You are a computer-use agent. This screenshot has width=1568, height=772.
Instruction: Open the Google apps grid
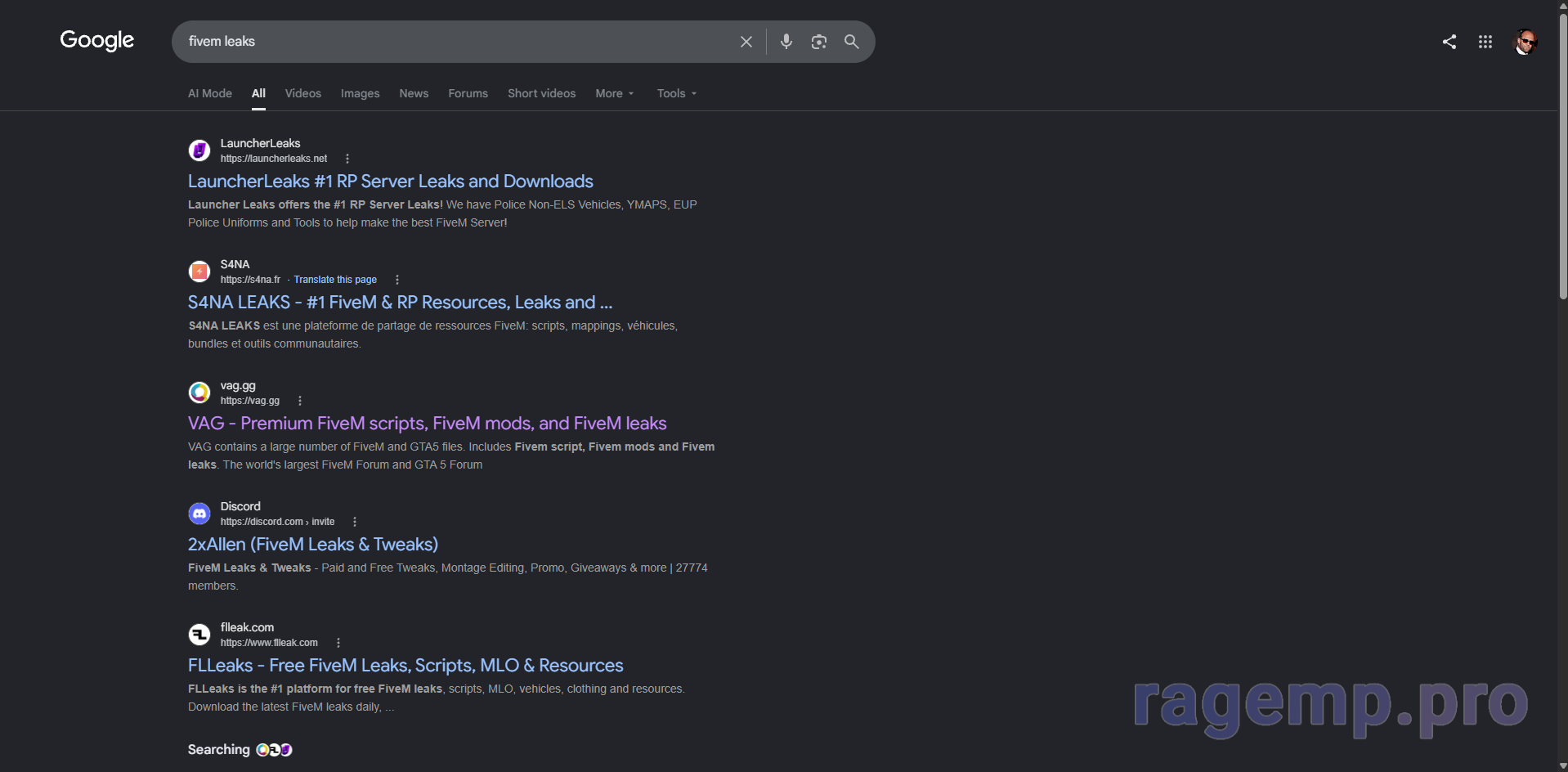tap(1485, 42)
